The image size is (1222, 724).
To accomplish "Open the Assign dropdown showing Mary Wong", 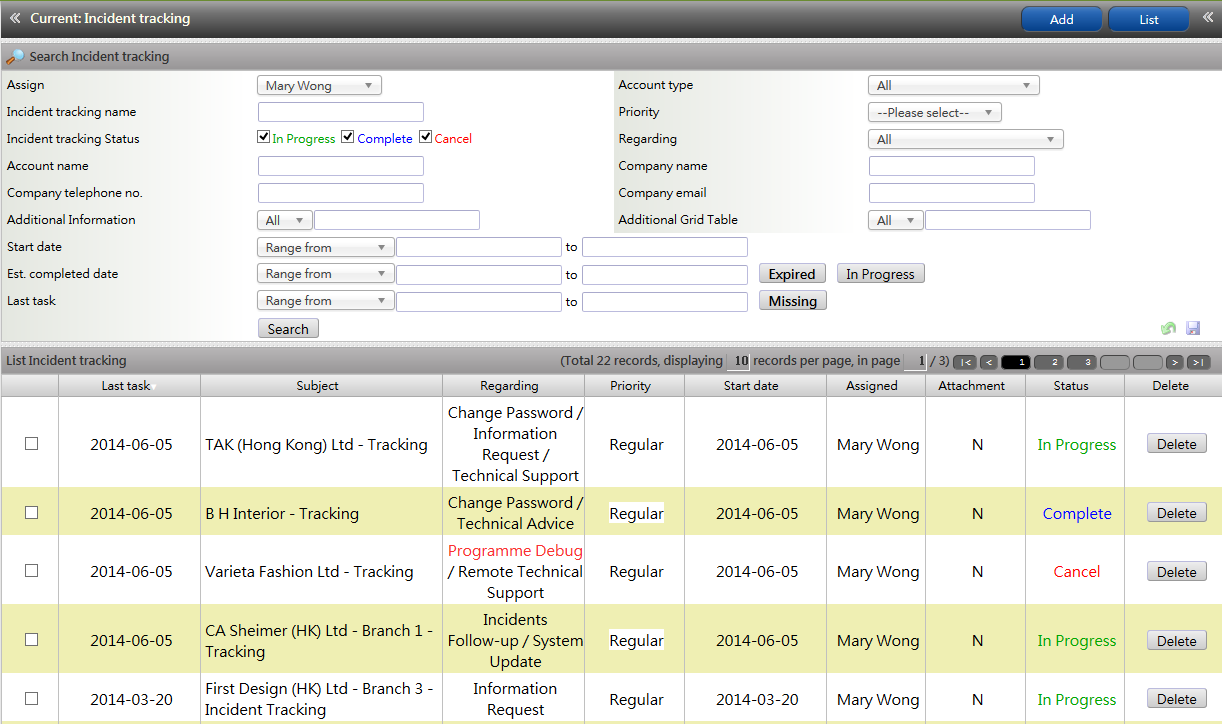I will 319,86.
